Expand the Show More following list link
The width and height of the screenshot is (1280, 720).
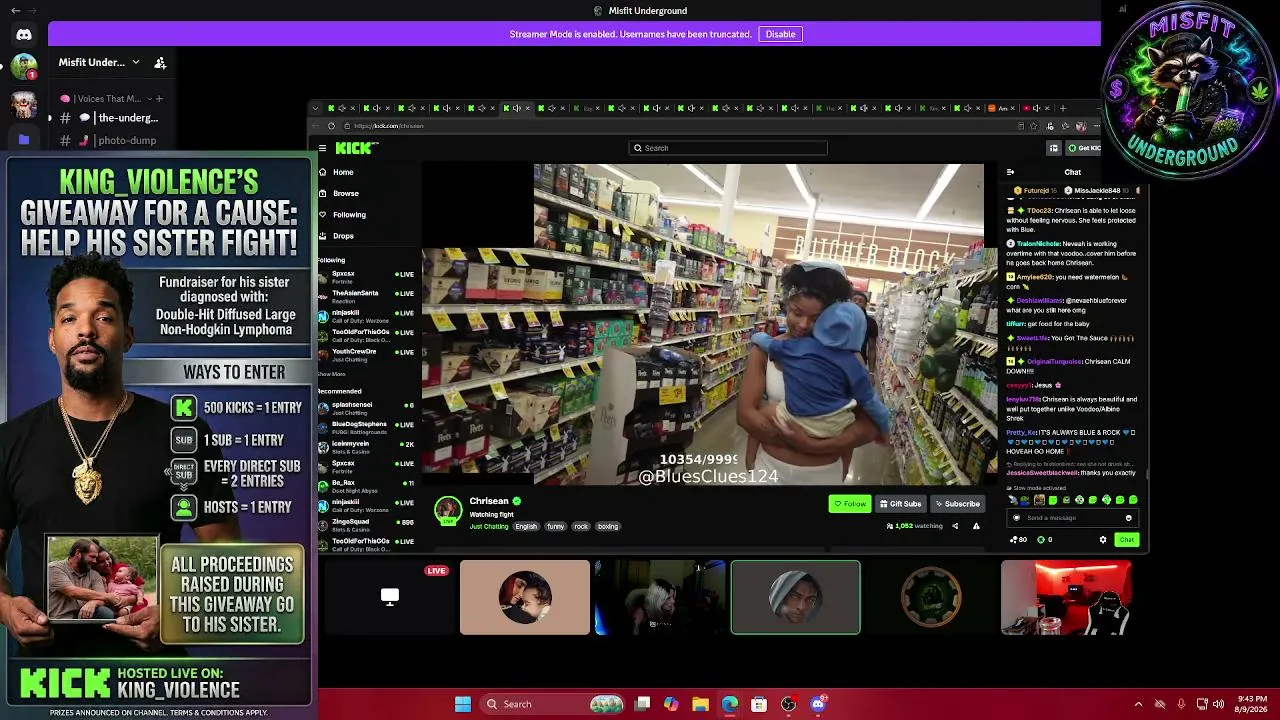click(x=331, y=374)
